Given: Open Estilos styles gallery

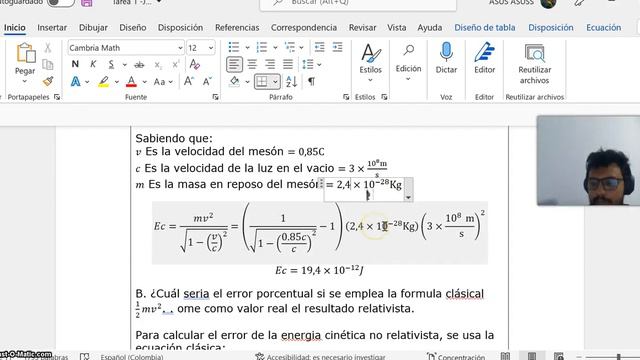Looking at the screenshot, I should pos(371,62).
